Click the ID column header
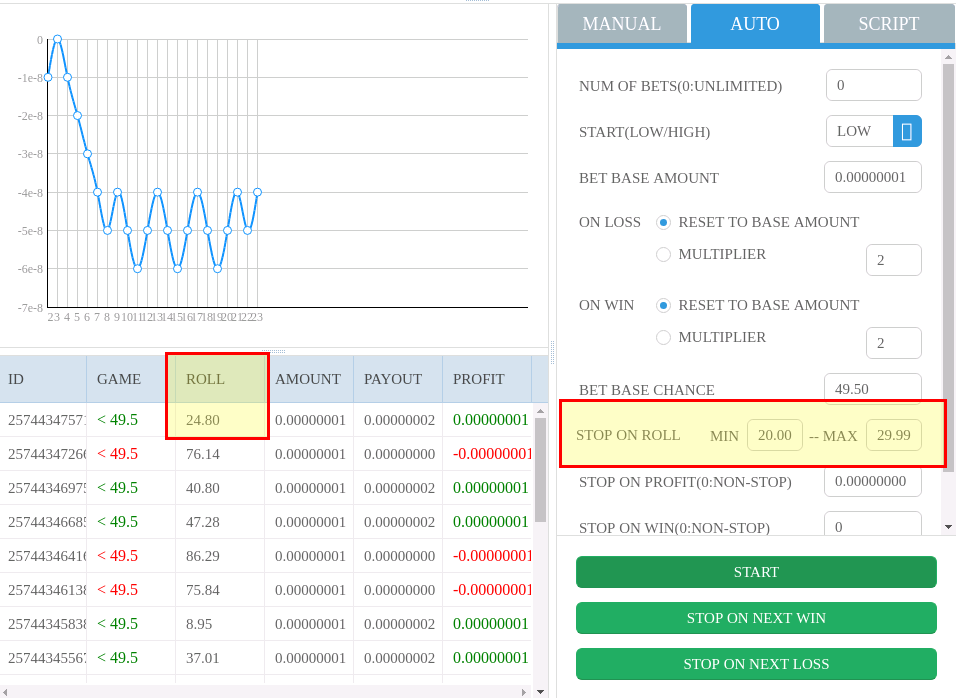The image size is (956, 698). pyautogui.click(x=43, y=379)
